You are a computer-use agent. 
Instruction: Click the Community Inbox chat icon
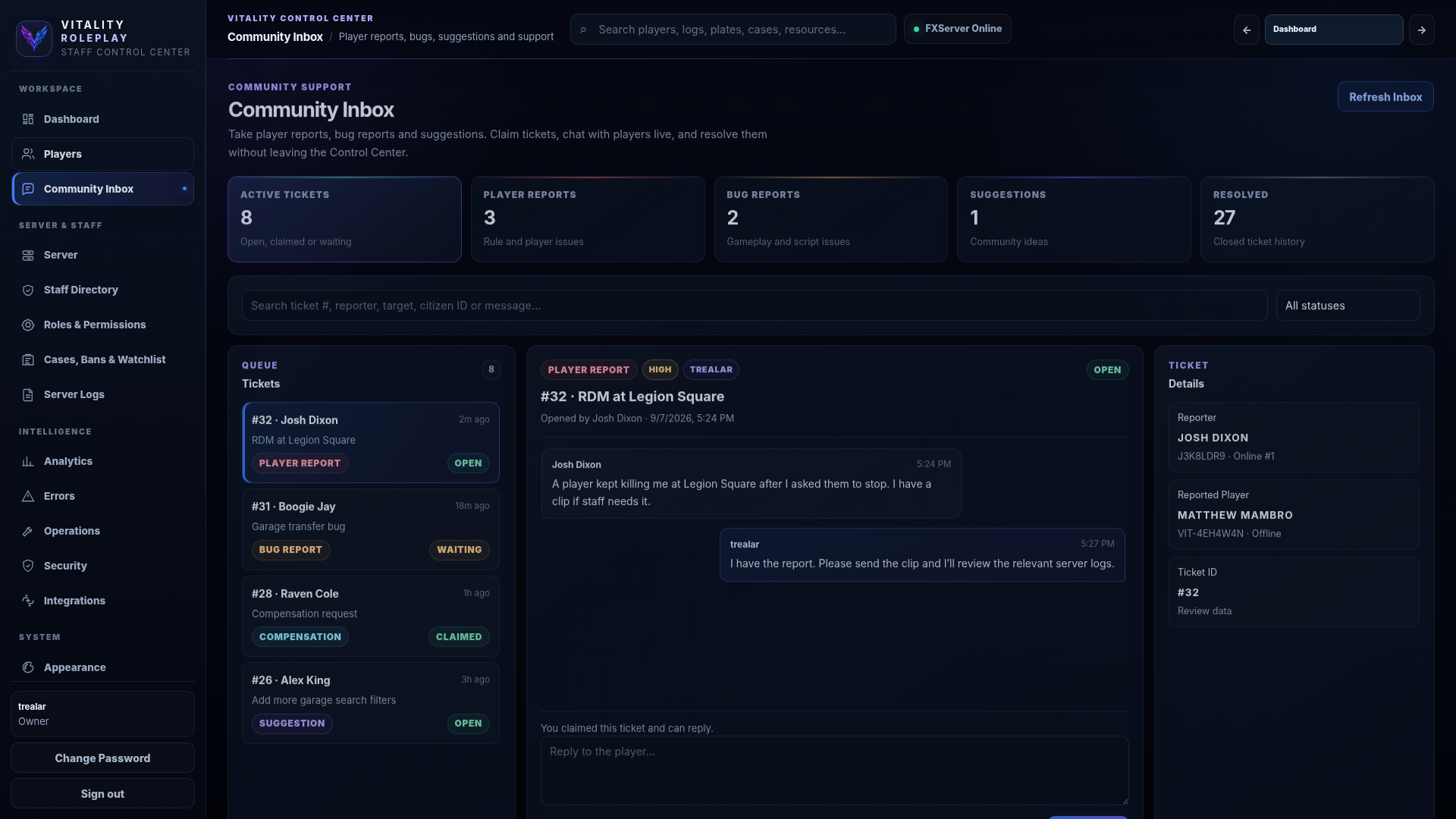click(x=28, y=189)
